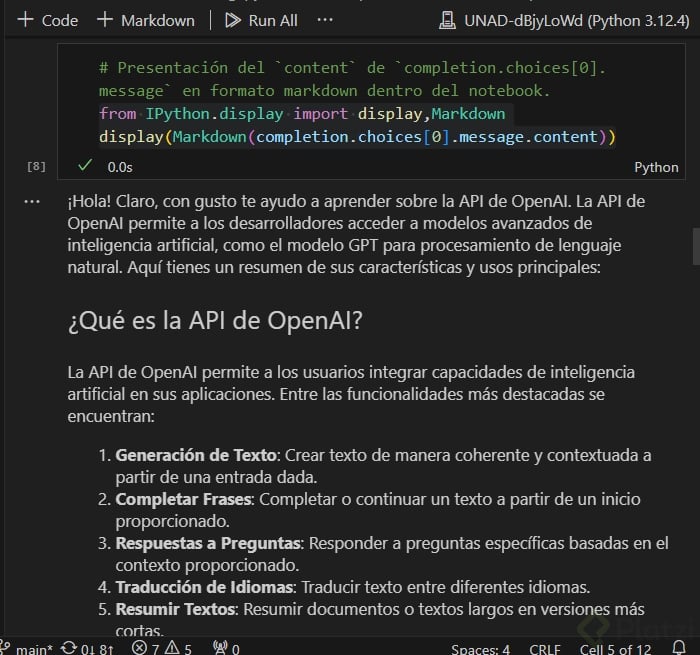This screenshot has height=655, width=700.
Task: Click the '¡Hola! Claro, con gusto' paragraph
Action: (x=356, y=234)
